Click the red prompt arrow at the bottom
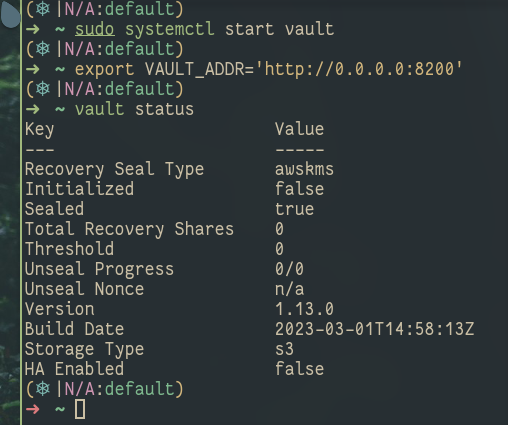The image size is (508, 425). [x=33, y=409]
